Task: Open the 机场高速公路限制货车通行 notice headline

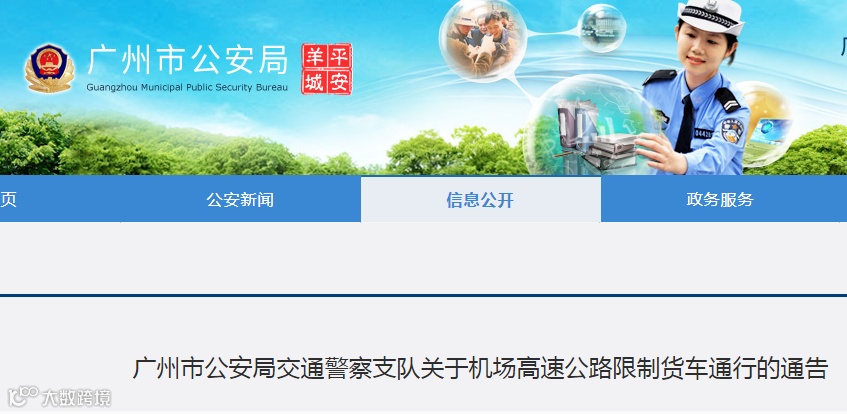Action: (x=480, y=369)
